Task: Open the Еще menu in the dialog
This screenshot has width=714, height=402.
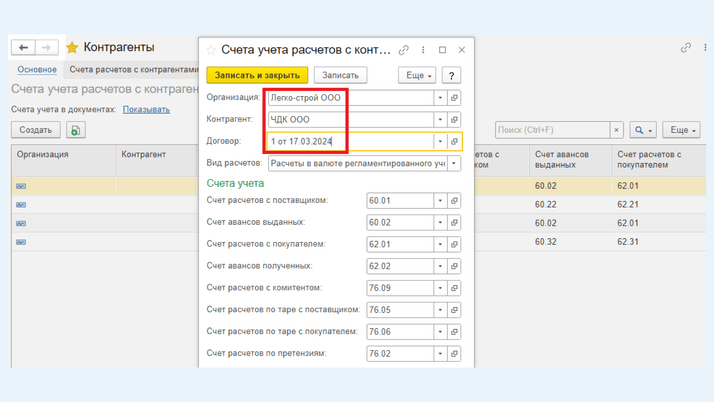Action: [x=417, y=75]
